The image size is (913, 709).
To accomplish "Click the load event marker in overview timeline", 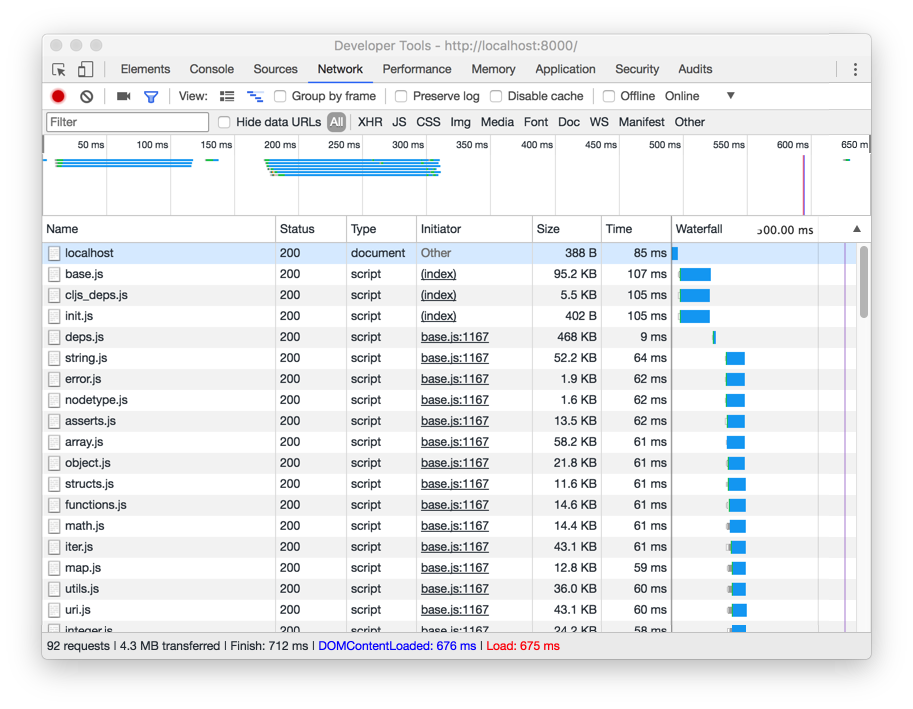I will pos(804,185).
